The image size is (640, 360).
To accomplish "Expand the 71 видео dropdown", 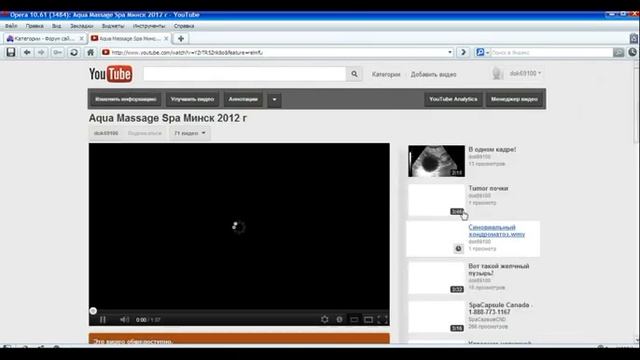I will [190, 133].
